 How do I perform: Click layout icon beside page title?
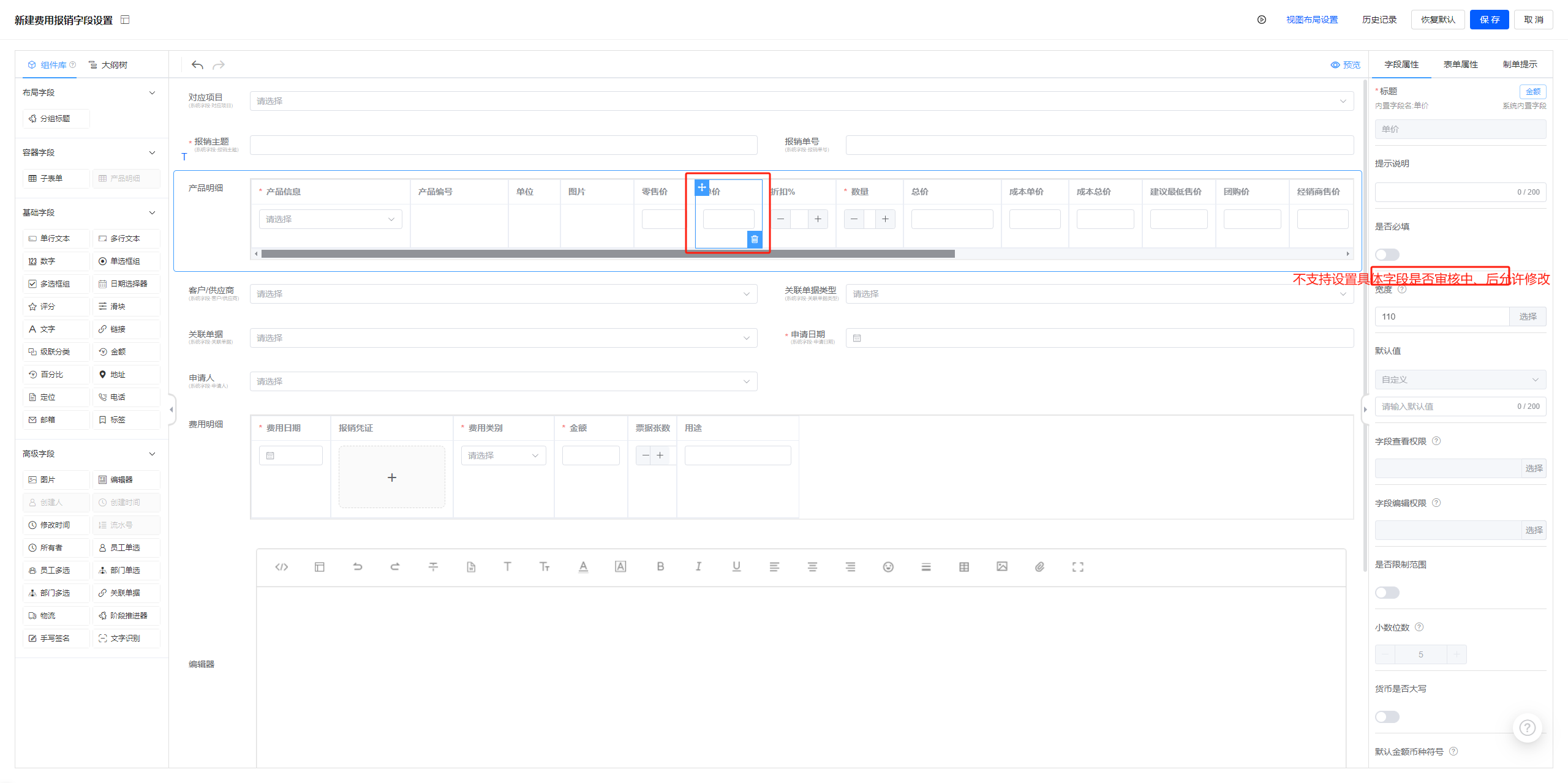(125, 20)
